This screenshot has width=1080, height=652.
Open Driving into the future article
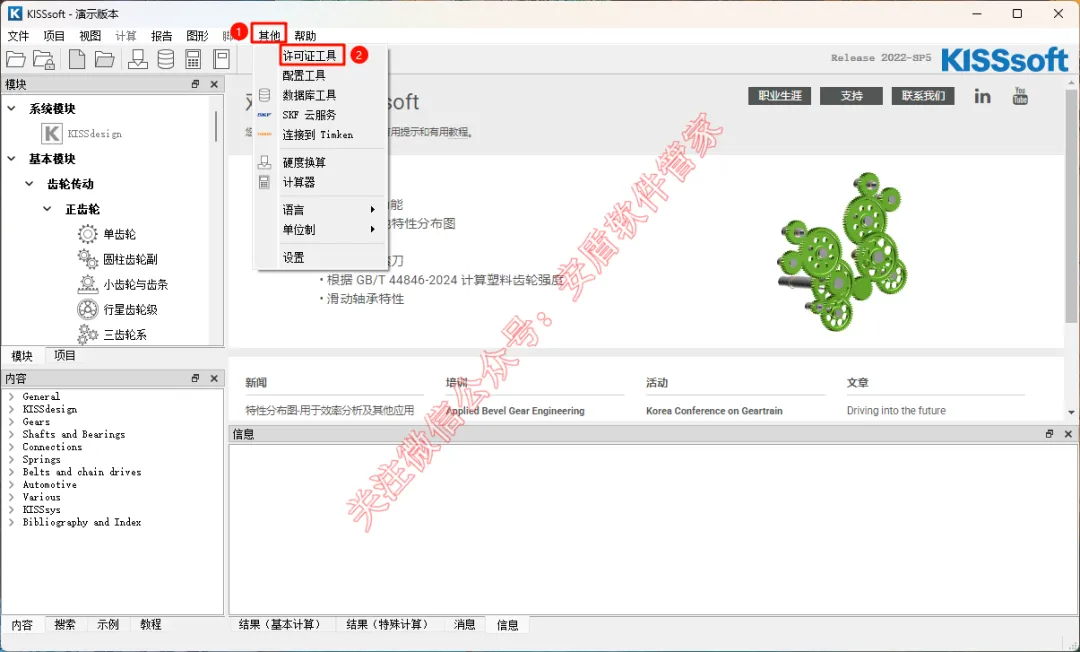[x=896, y=410]
